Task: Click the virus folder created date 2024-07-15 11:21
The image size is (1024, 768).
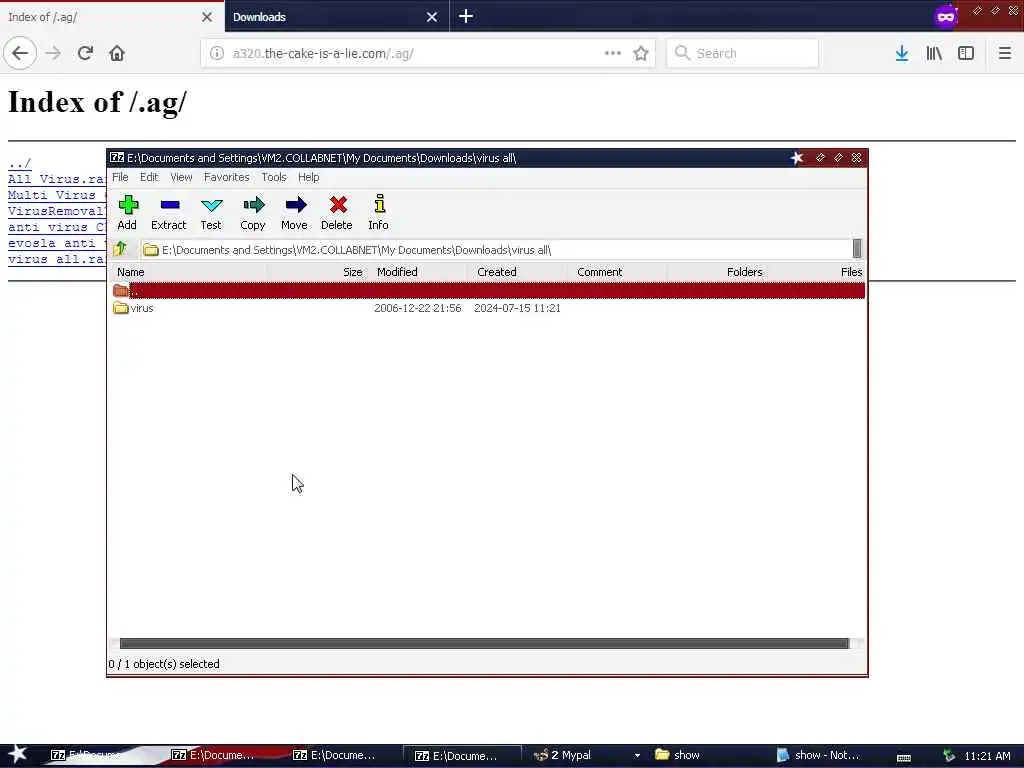Action: click(x=517, y=308)
